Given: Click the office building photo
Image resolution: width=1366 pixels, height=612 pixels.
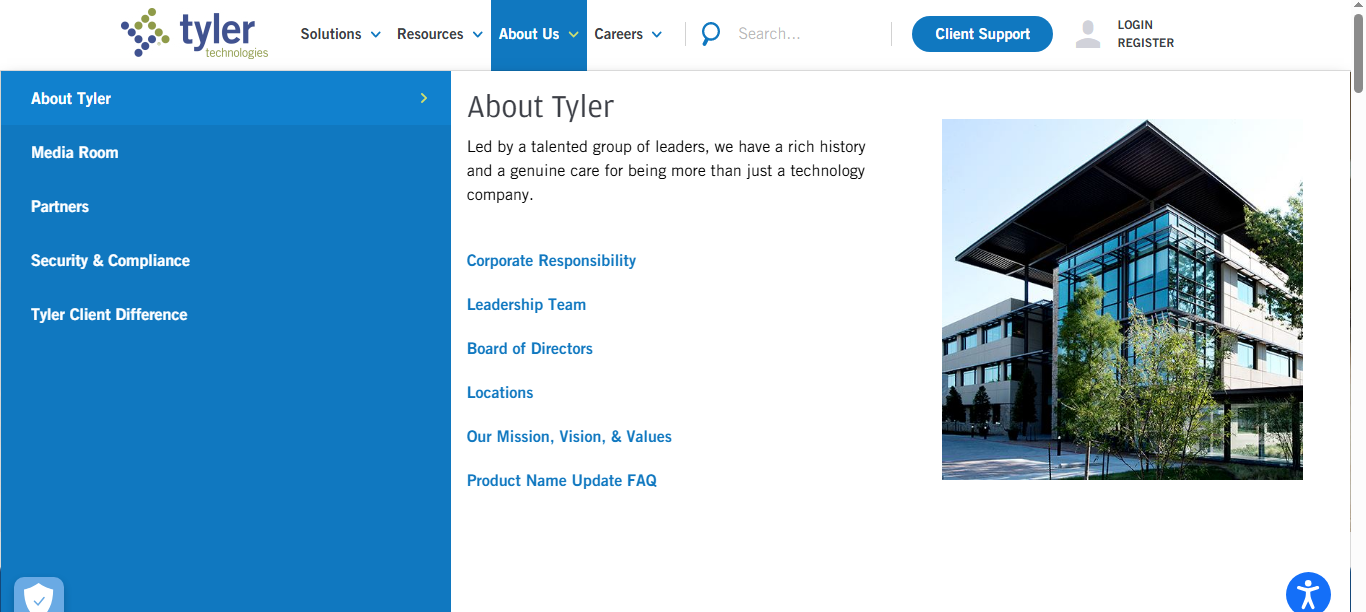Looking at the screenshot, I should point(1122,300).
